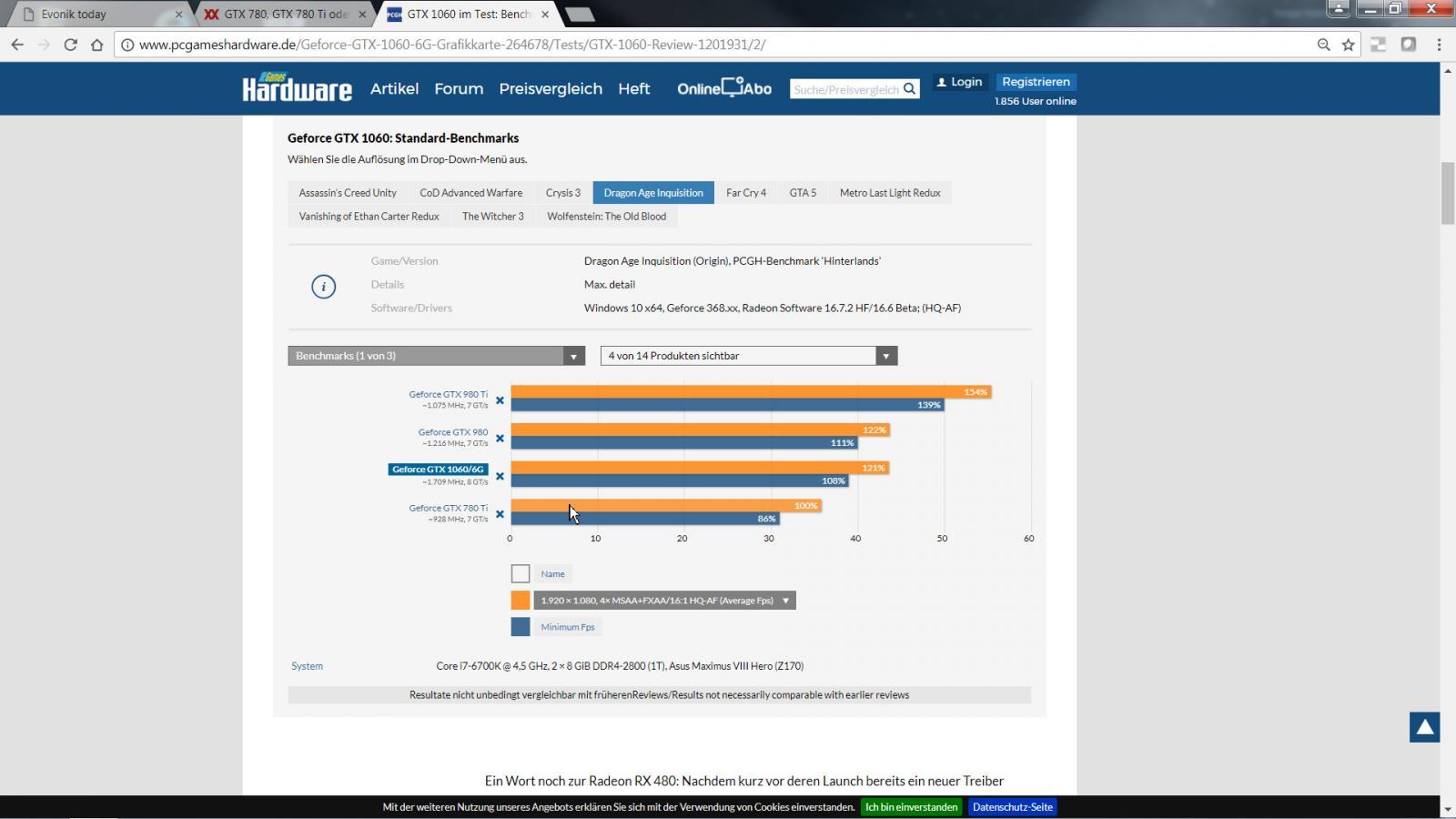Click in the Suche/Preisvergleich search field
This screenshot has width=1456, height=819.
(845, 89)
